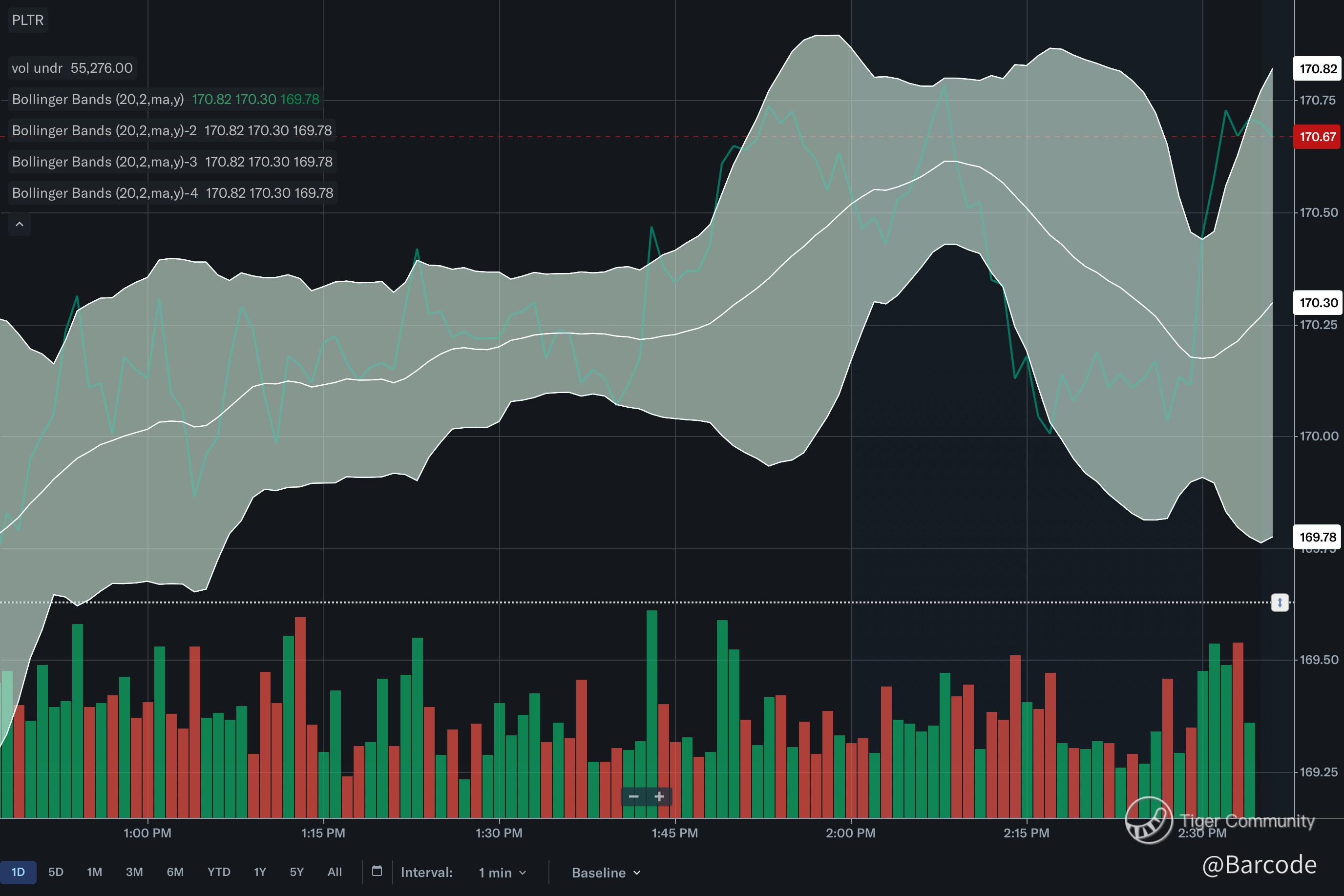Click the PLTR ticker symbol label
The height and width of the screenshot is (896, 1344).
click(27, 20)
